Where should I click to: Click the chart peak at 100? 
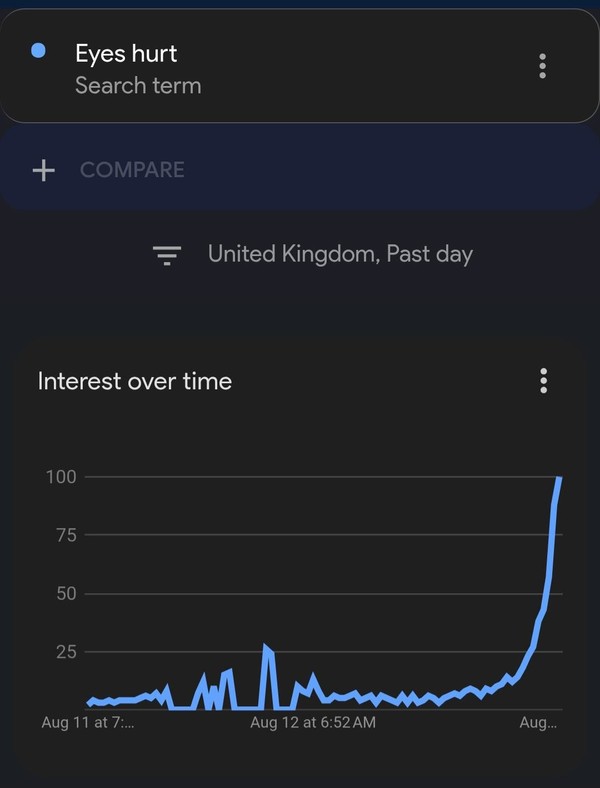(558, 478)
